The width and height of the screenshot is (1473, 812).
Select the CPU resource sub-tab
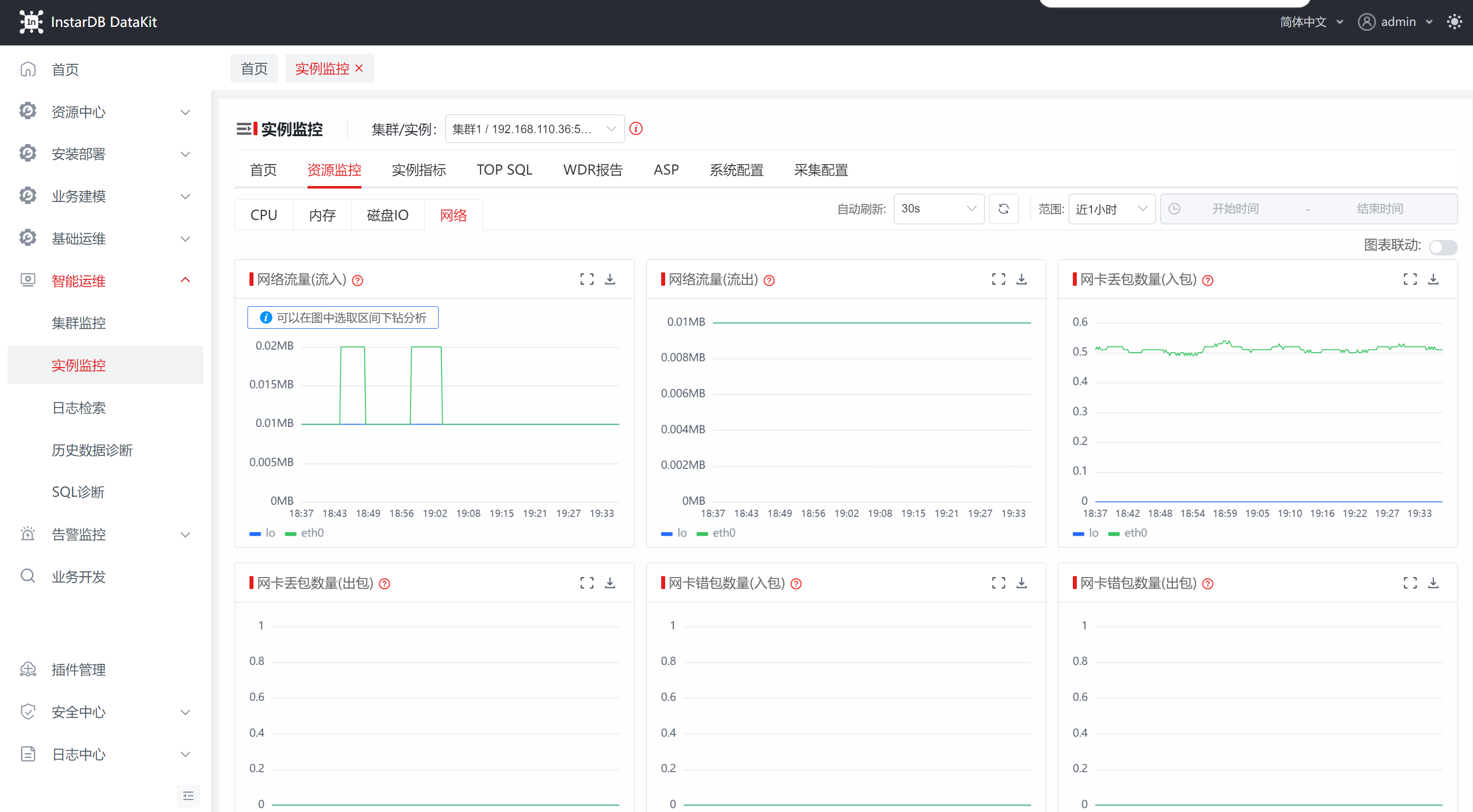(x=263, y=215)
